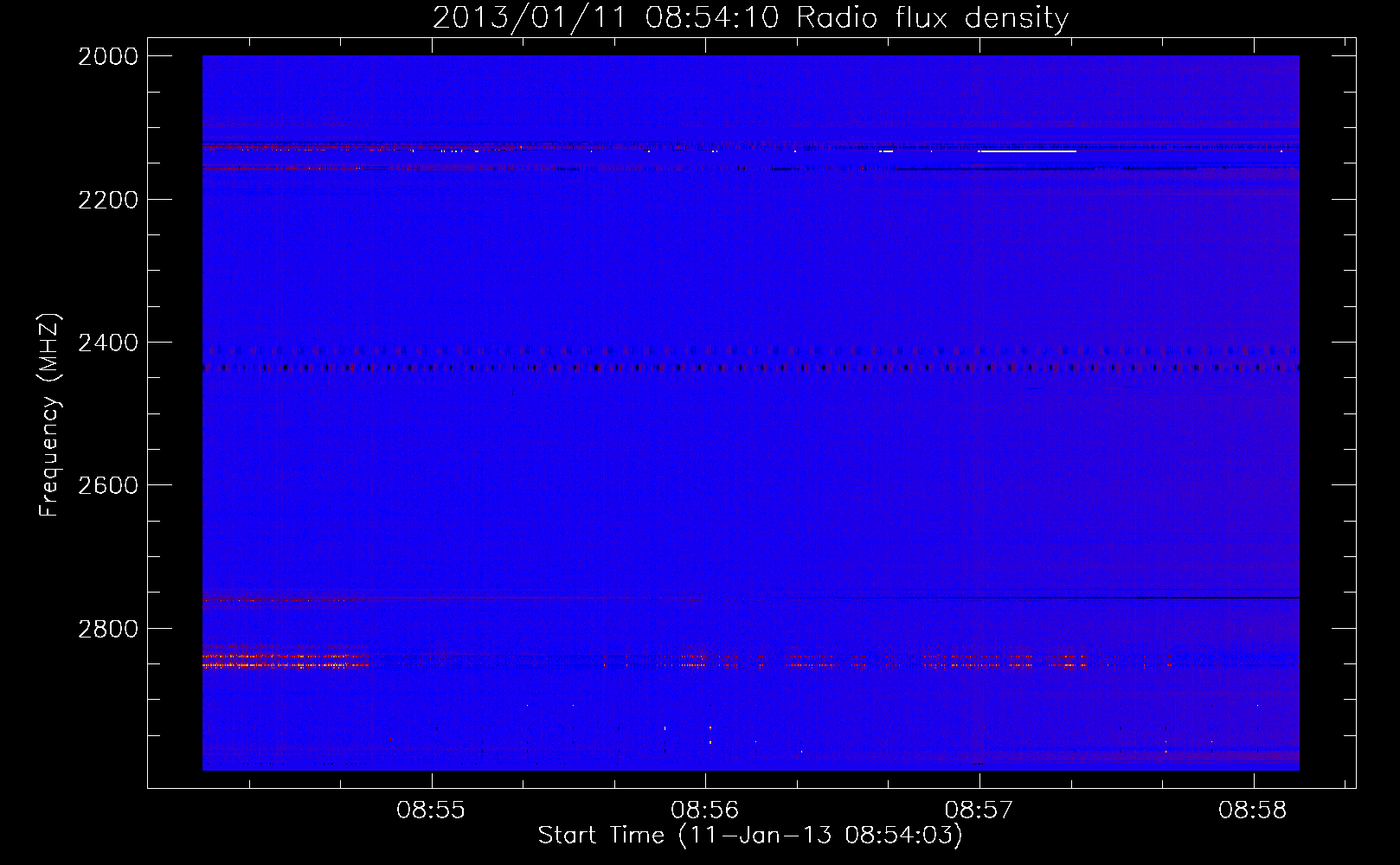The width and height of the screenshot is (1400, 865).
Task: Click the 08:58 time axis label
Action: [1253, 811]
